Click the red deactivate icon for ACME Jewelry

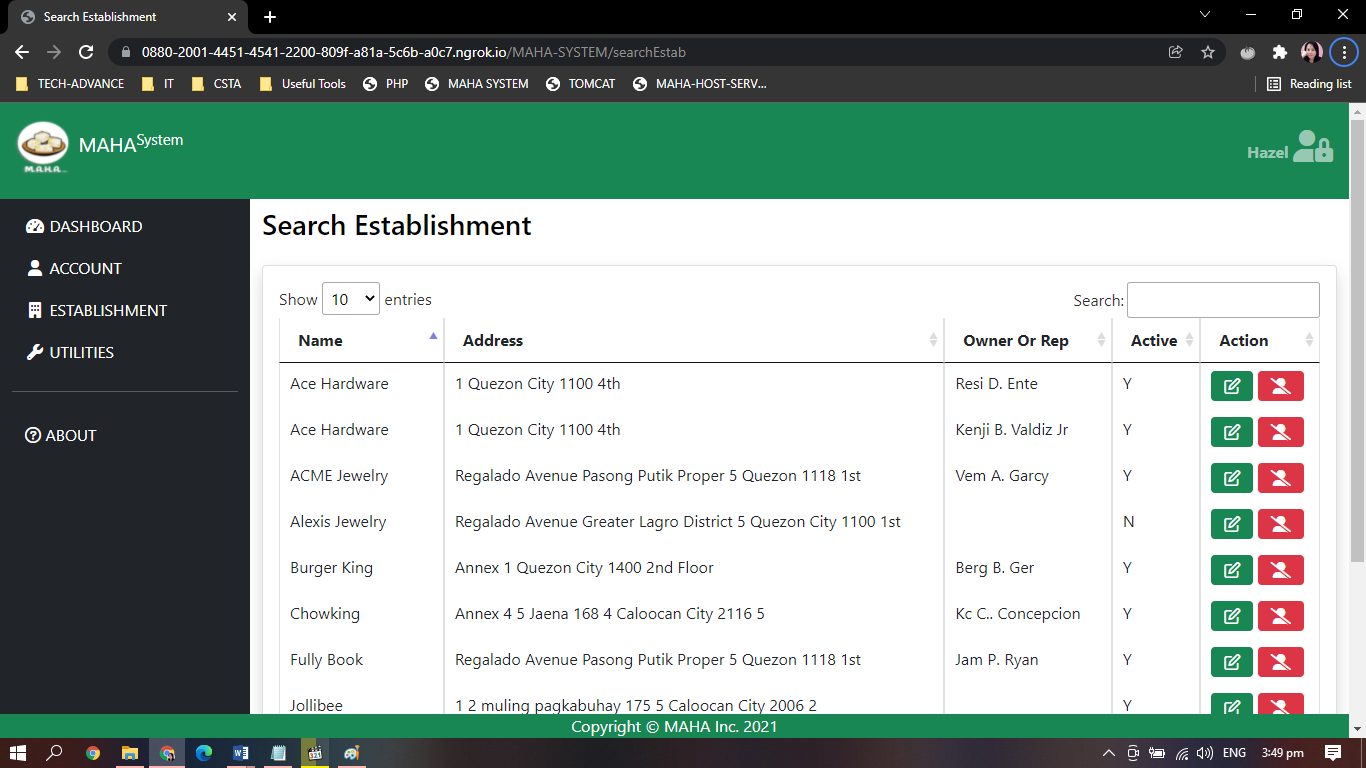pos(1281,478)
